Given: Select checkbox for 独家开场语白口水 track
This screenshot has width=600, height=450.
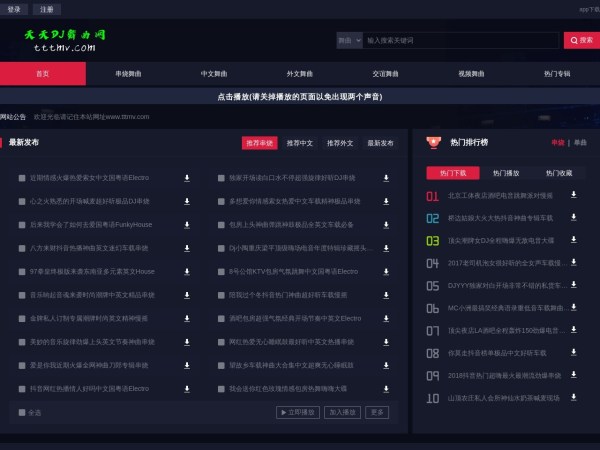Looking at the screenshot, I should [x=221, y=178].
